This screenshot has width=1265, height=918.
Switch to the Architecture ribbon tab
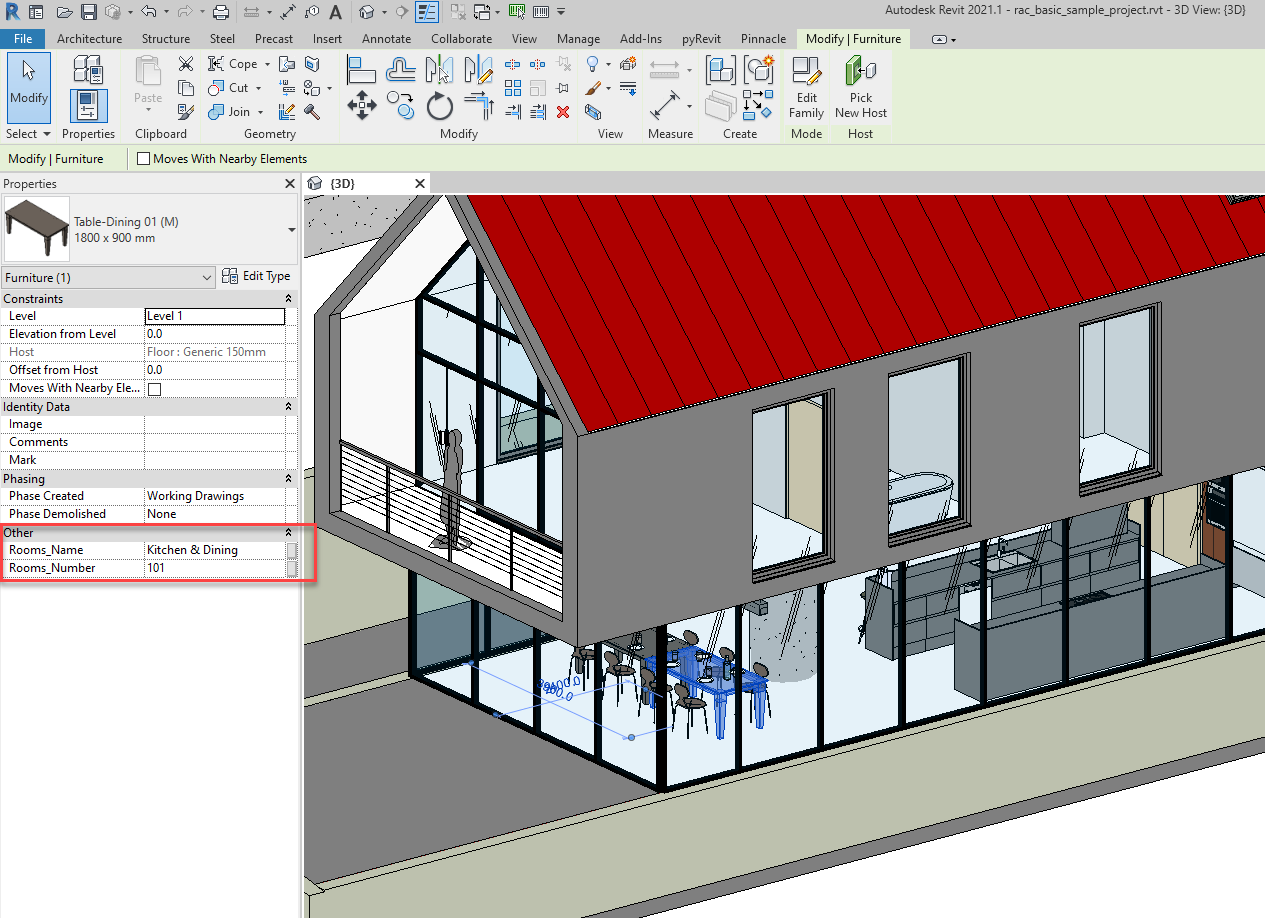pyautogui.click(x=89, y=39)
